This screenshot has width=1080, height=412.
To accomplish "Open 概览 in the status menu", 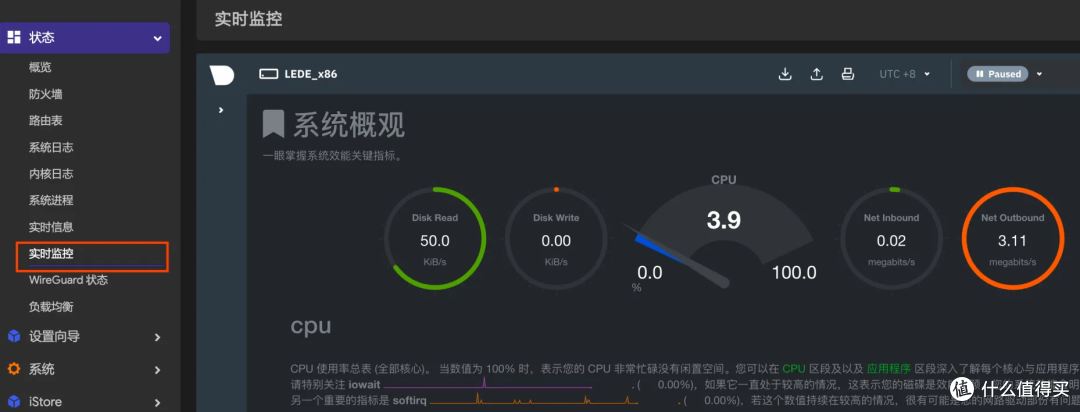I will click(x=40, y=68).
